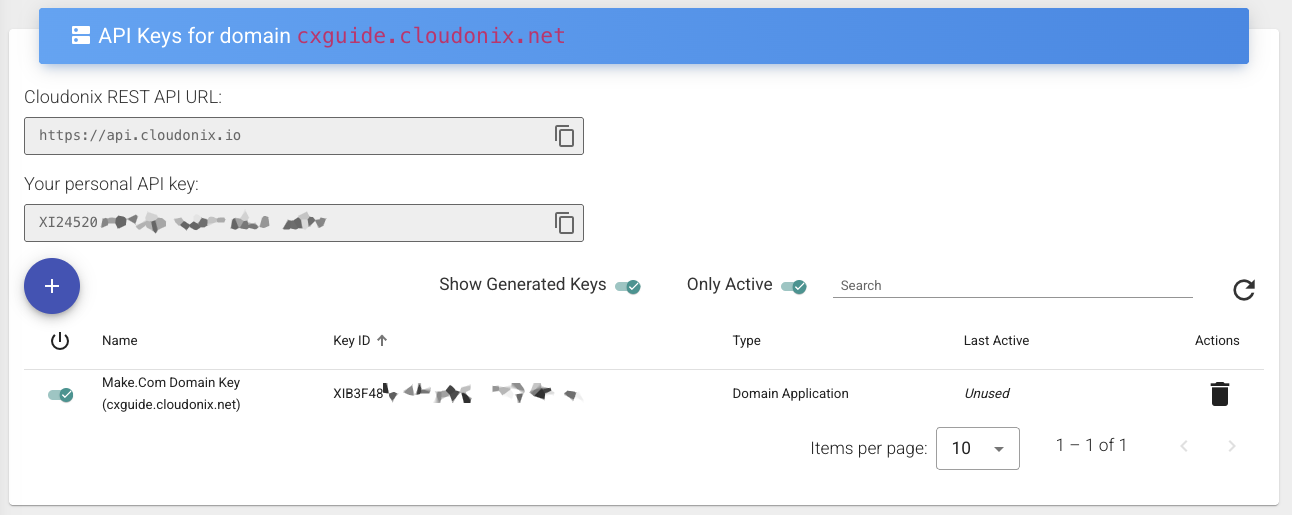Image resolution: width=1292 pixels, height=515 pixels.
Task: Click the round plus button to add key
Action: 52,286
